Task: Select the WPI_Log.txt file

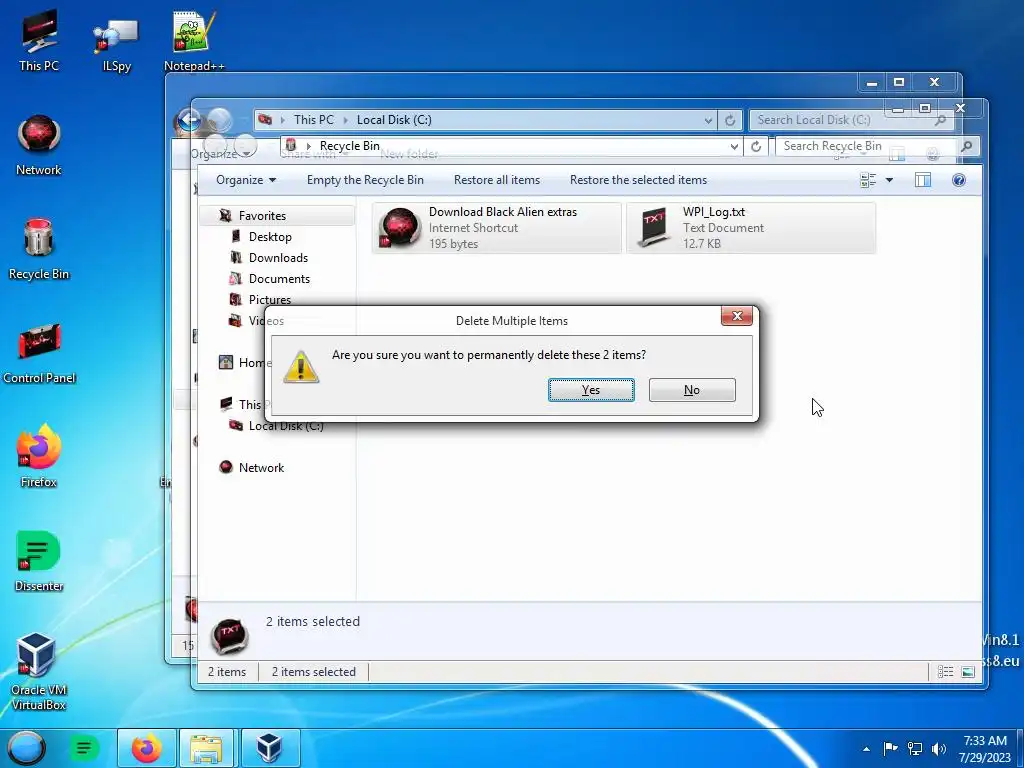Action: [x=750, y=228]
